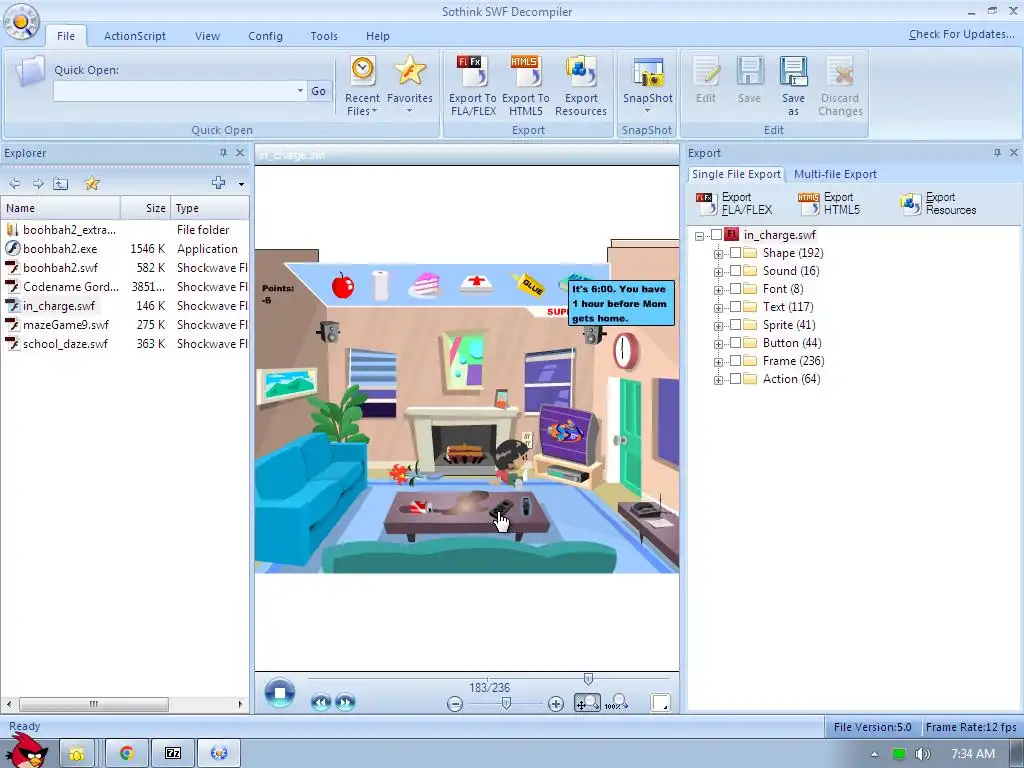Click Export To FLA/FLEX ribbon icon

click(473, 86)
